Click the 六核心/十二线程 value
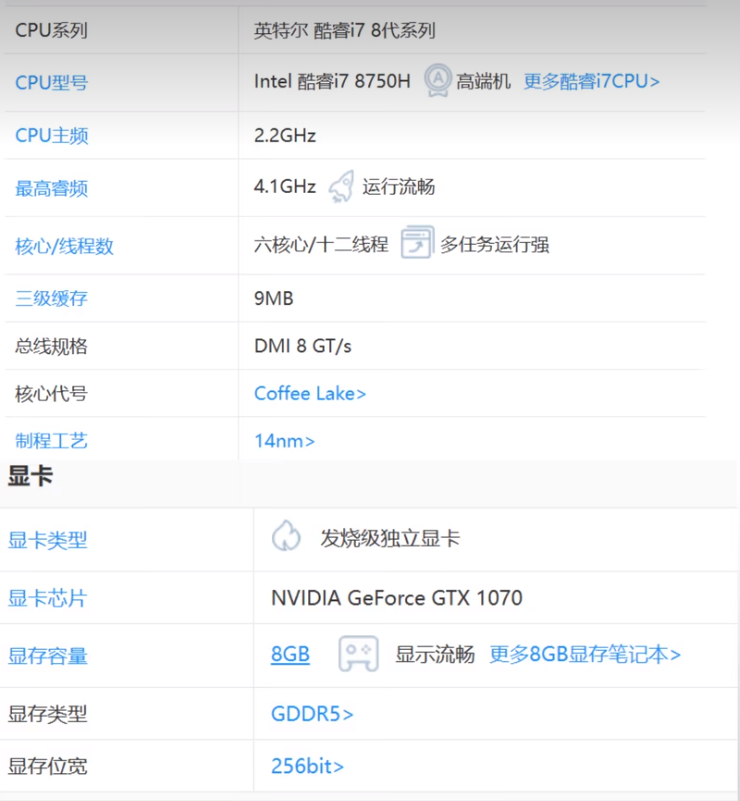 point(321,244)
